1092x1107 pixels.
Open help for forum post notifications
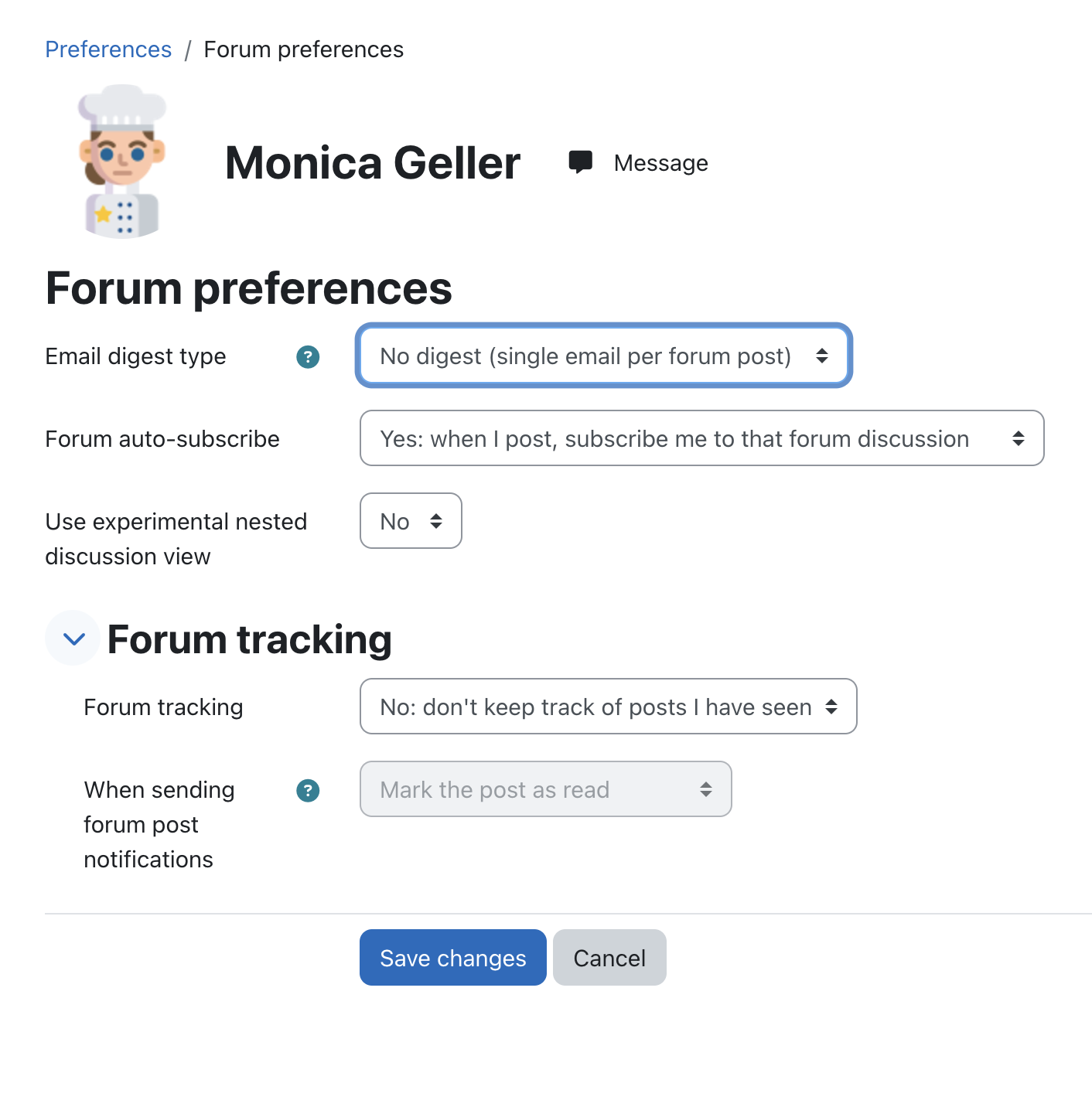point(308,790)
